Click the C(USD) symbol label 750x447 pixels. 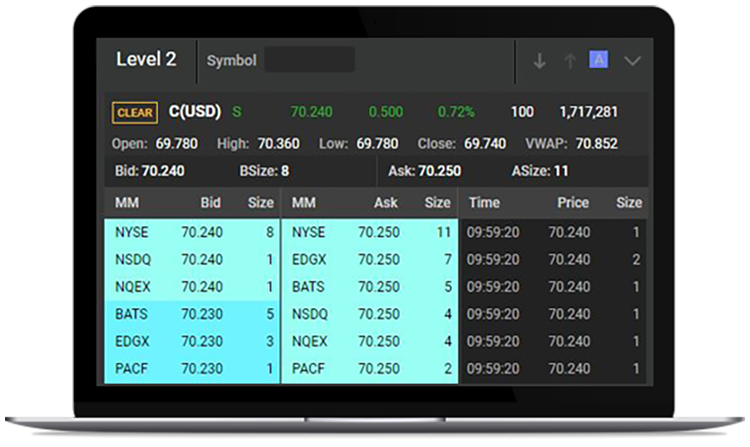[195, 112]
